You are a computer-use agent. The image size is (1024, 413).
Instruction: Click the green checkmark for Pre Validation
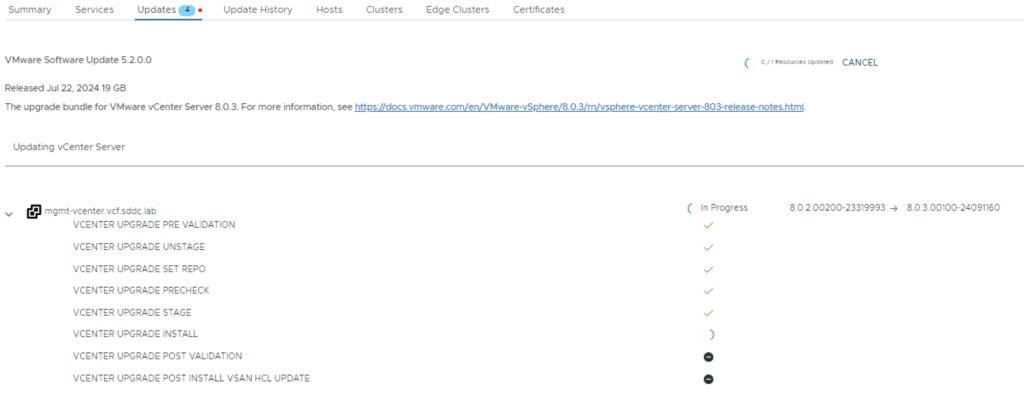point(708,225)
